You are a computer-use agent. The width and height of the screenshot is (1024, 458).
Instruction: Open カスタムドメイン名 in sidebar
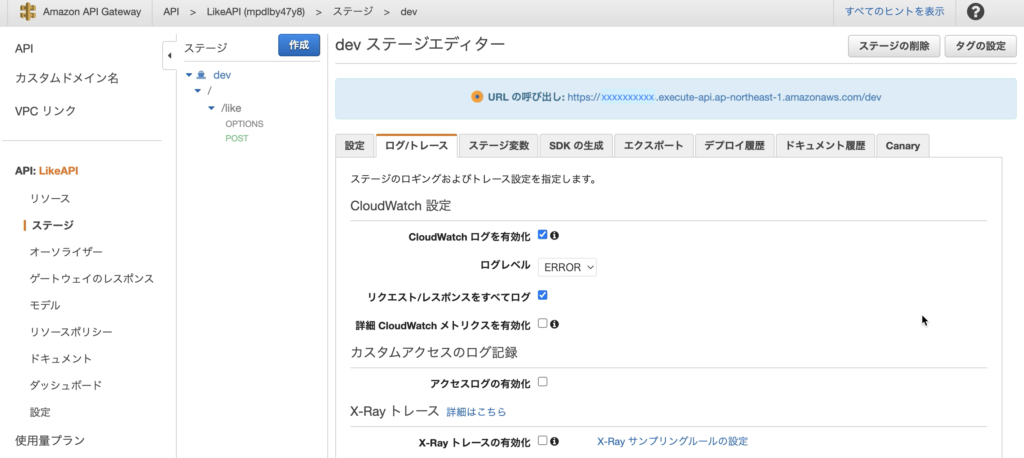(x=67, y=78)
